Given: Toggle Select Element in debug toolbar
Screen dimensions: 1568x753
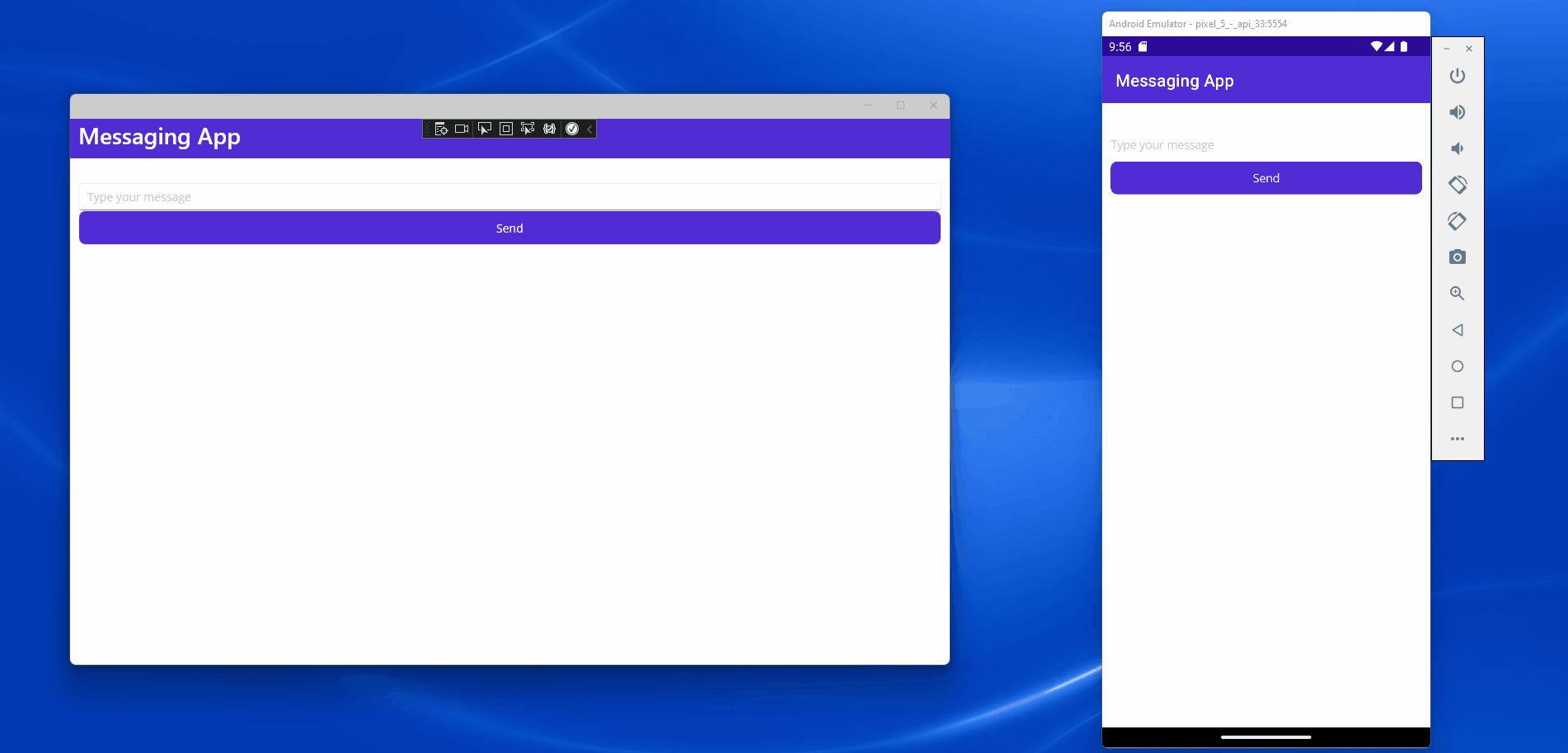Looking at the screenshot, I should (x=485, y=129).
